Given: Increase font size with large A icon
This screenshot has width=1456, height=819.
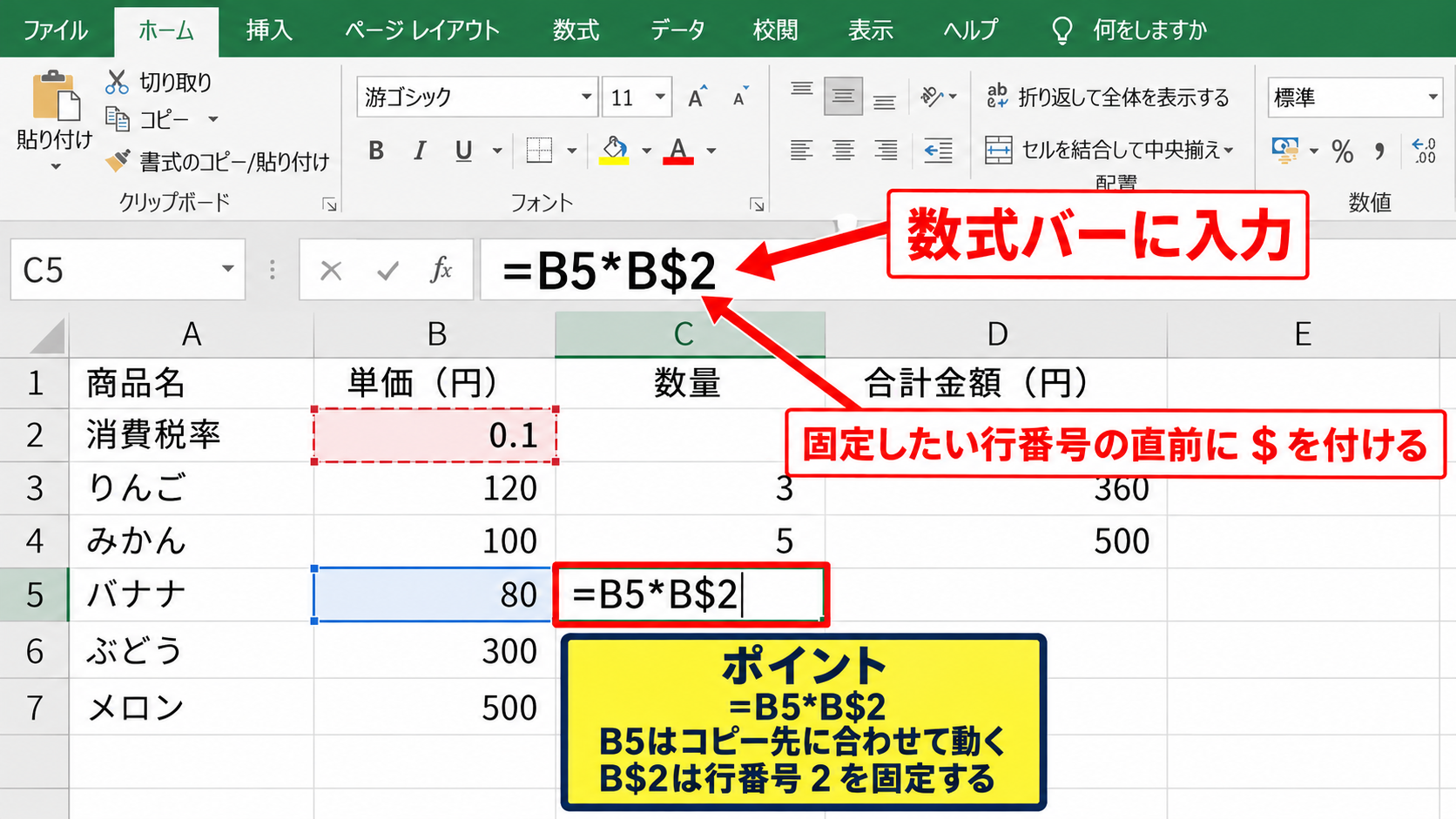Looking at the screenshot, I should (698, 97).
